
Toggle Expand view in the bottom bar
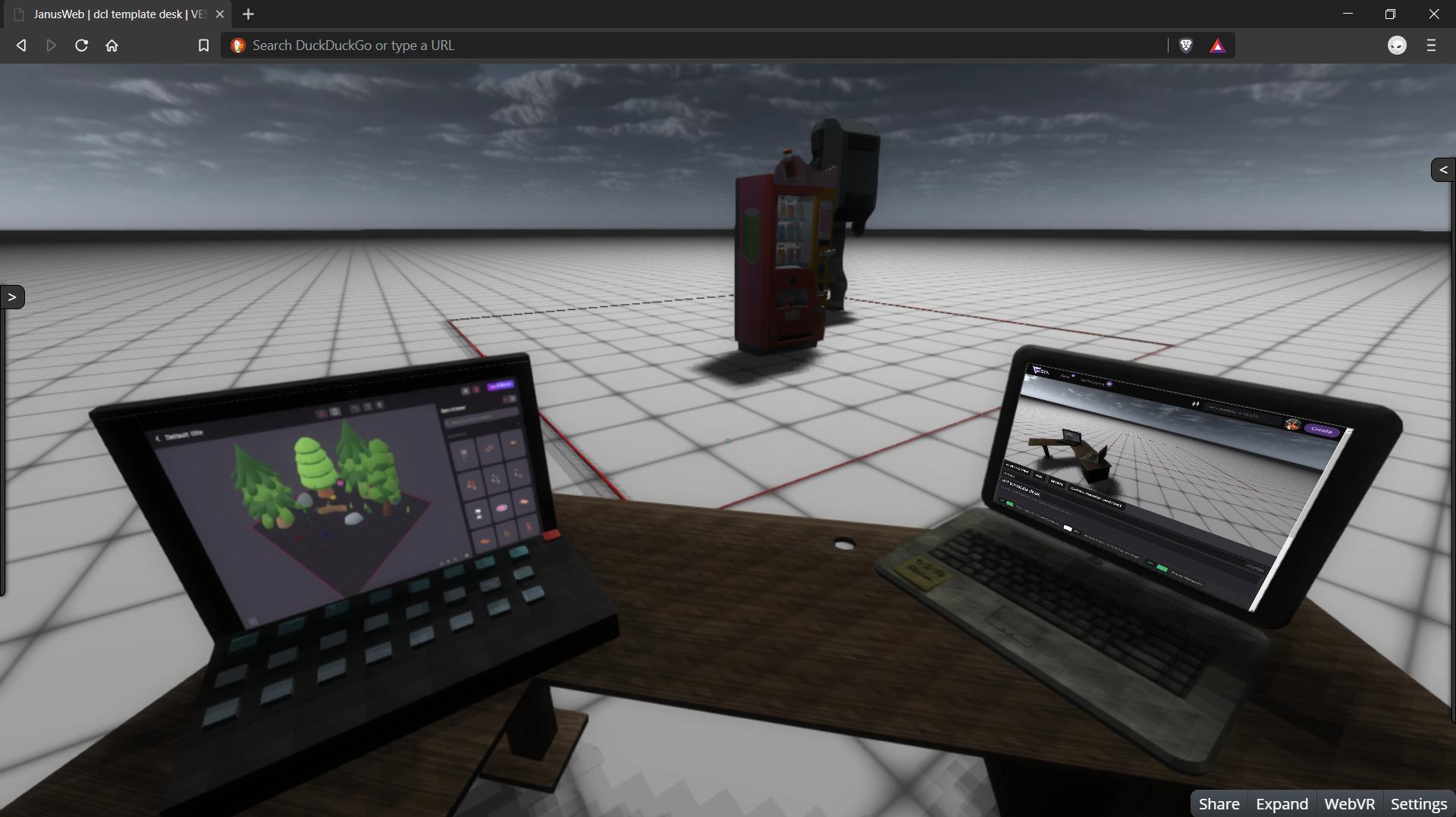tap(1282, 803)
